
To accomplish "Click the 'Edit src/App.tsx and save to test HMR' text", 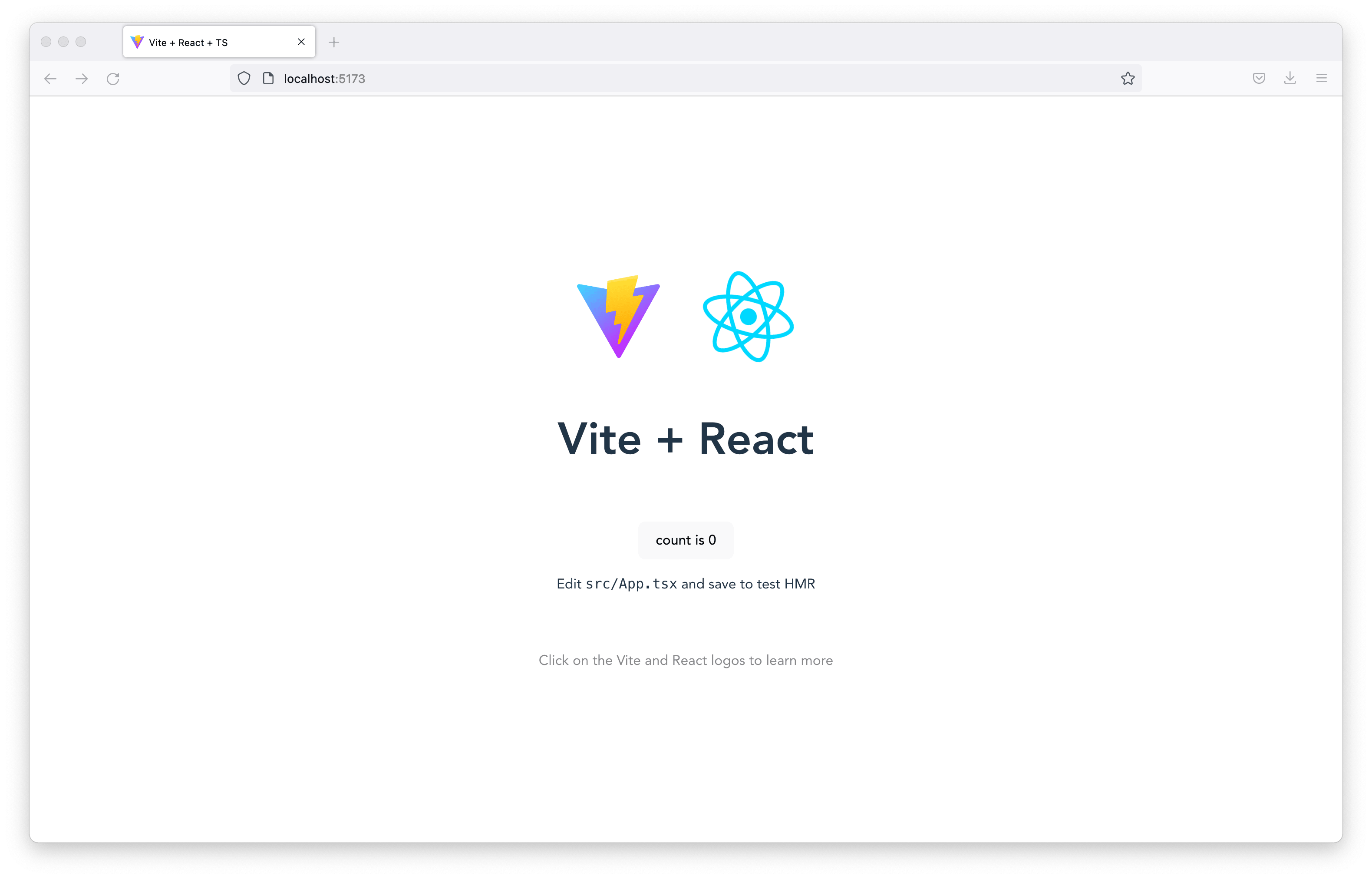I will (x=686, y=584).
